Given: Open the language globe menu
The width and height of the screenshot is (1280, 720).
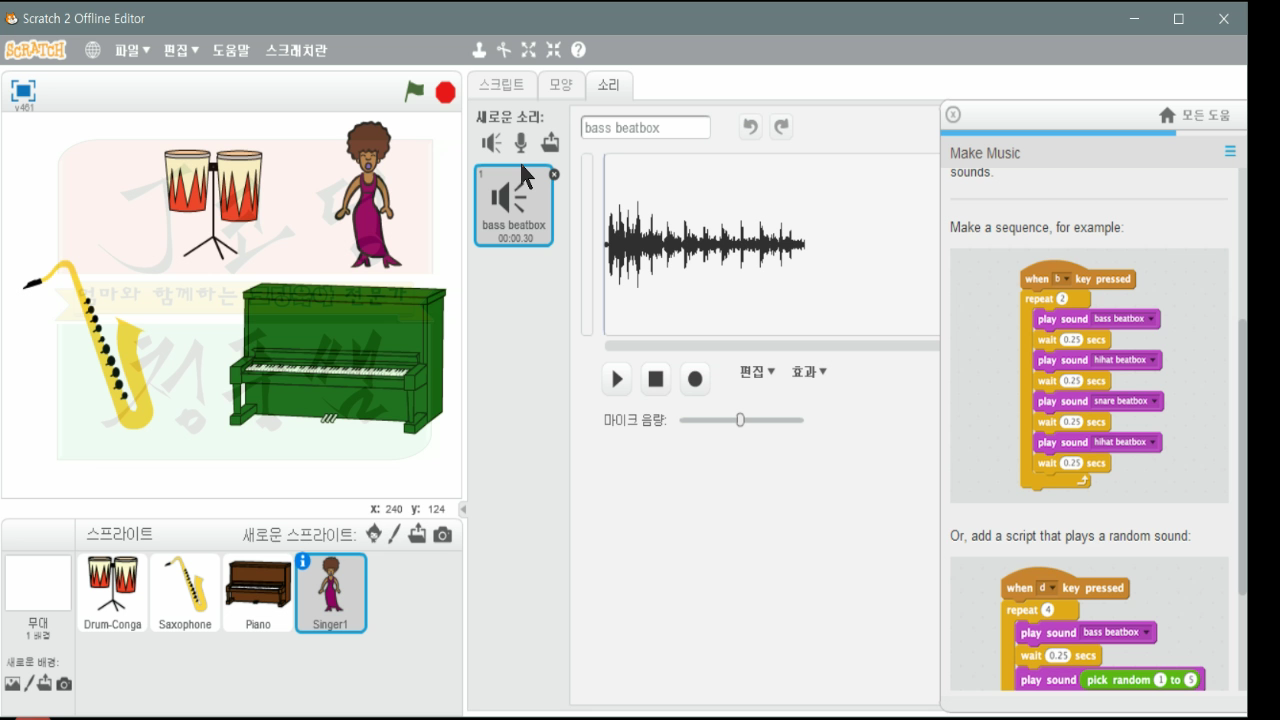Looking at the screenshot, I should click(x=93, y=50).
